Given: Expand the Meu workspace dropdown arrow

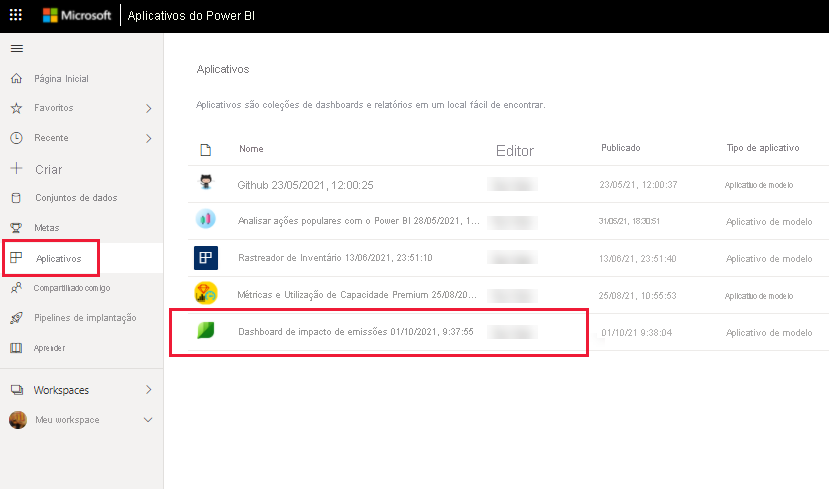Looking at the screenshot, I should pyautogui.click(x=148, y=420).
